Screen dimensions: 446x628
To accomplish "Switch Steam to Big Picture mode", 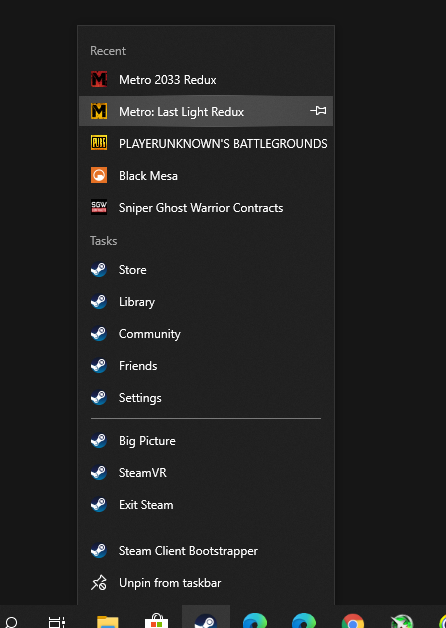I will pyautogui.click(x=206, y=441).
